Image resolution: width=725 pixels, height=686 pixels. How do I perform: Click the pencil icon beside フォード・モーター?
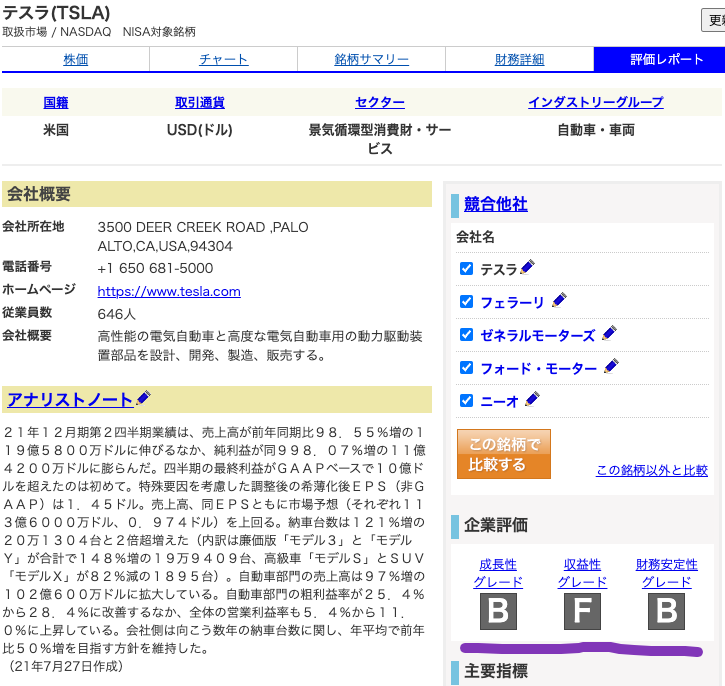611,366
